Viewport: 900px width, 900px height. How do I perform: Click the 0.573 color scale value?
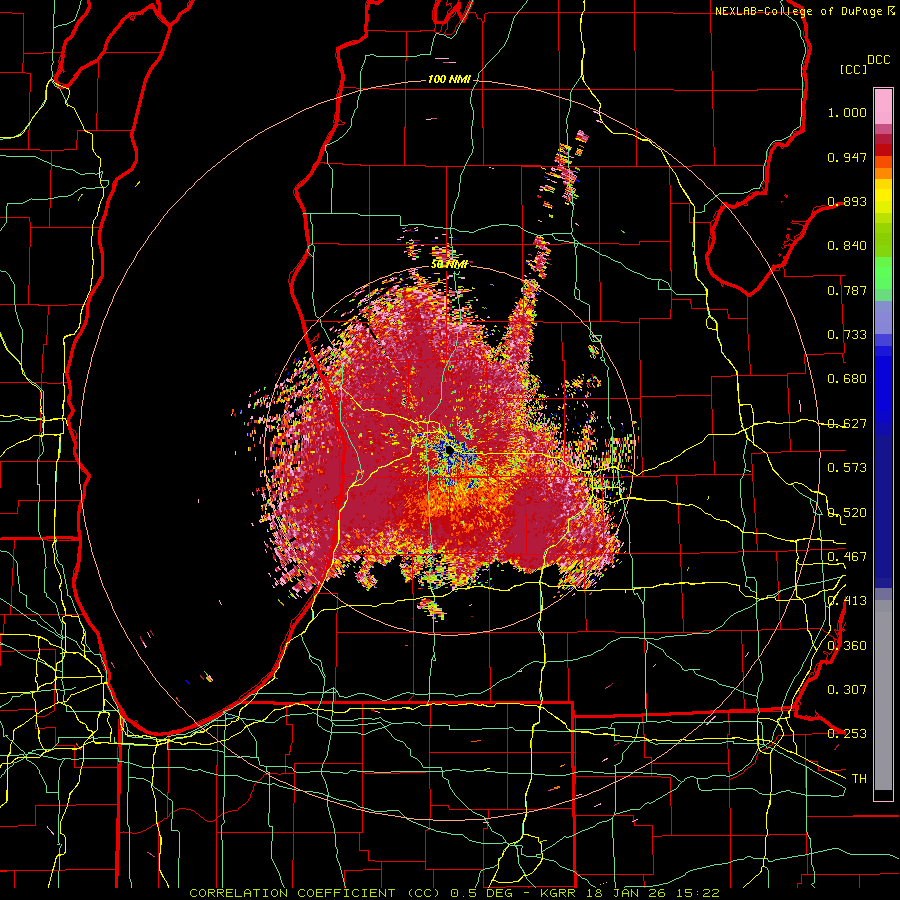(x=847, y=468)
